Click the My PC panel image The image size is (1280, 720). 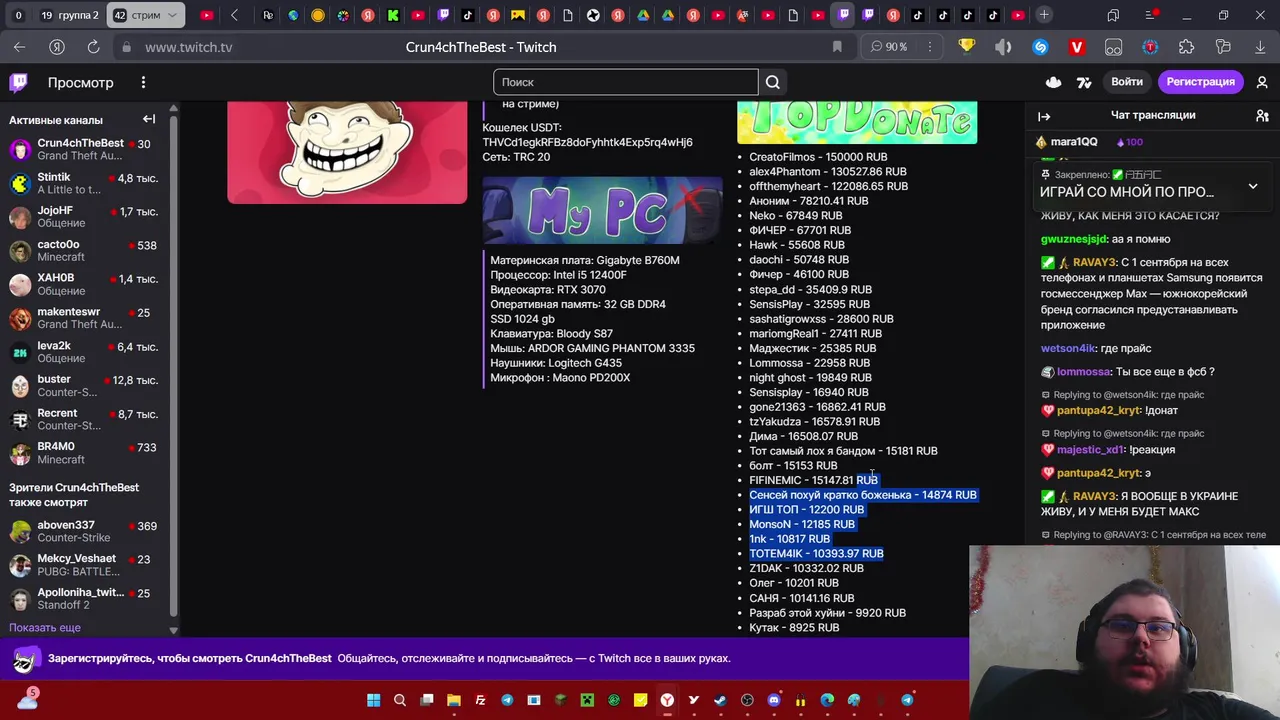(x=602, y=211)
